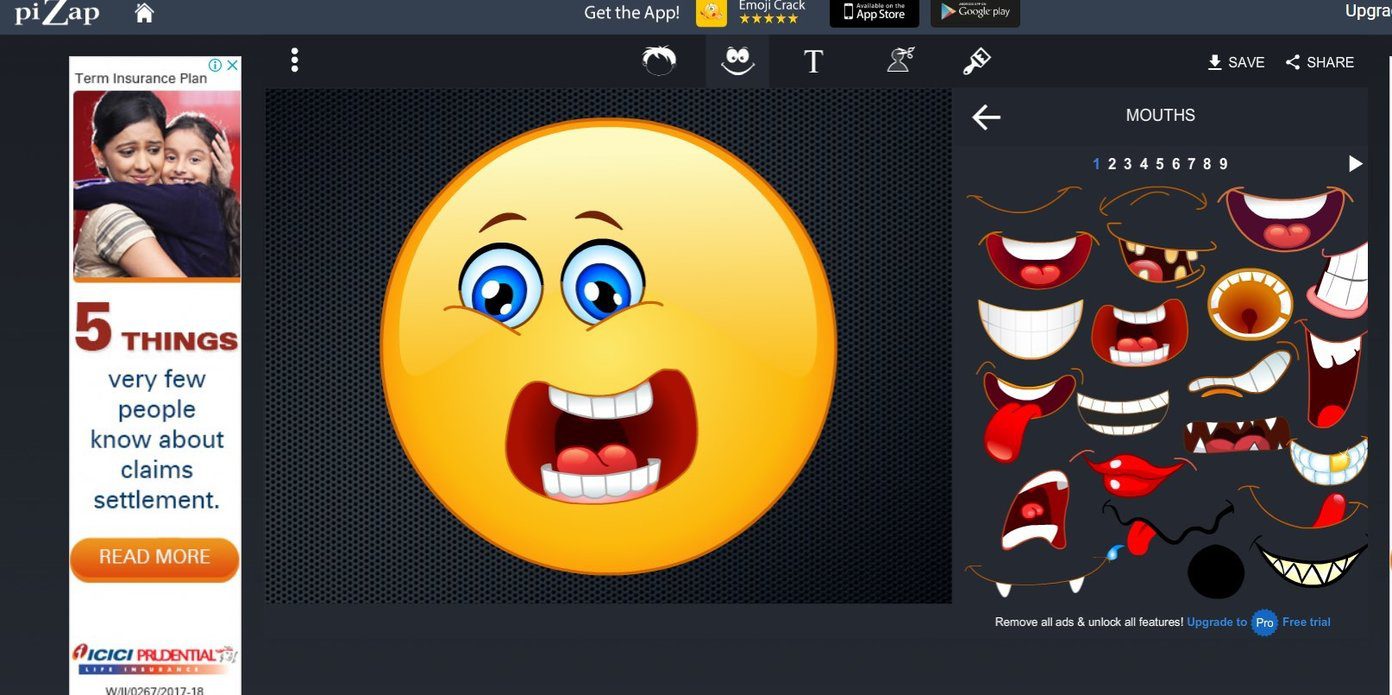This screenshot has width=1392, height=695.
Task: Open the hair styles tool icon
Action: point(659,61)
